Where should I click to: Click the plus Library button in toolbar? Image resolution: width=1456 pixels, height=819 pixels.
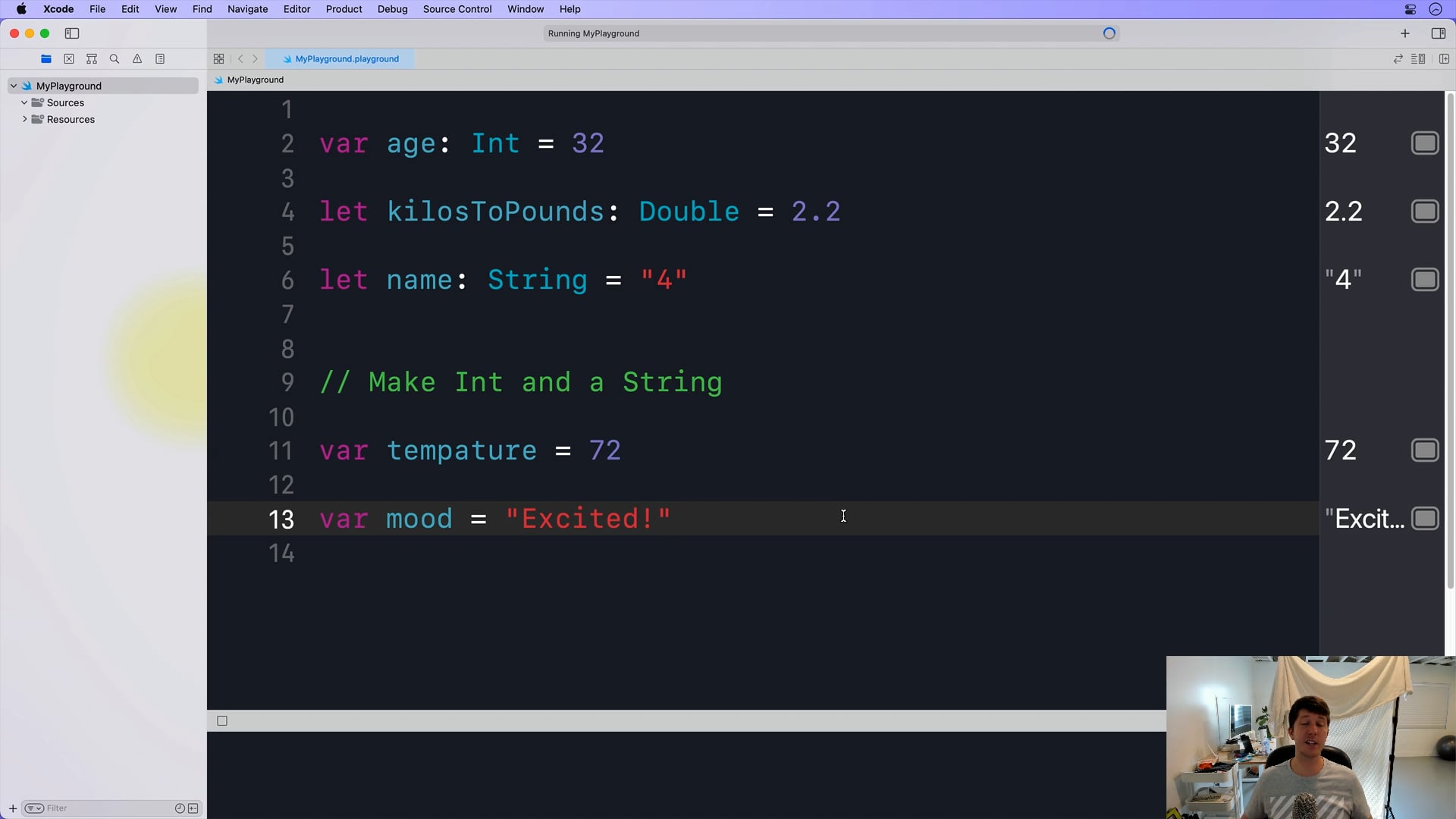pos(1405,33)
